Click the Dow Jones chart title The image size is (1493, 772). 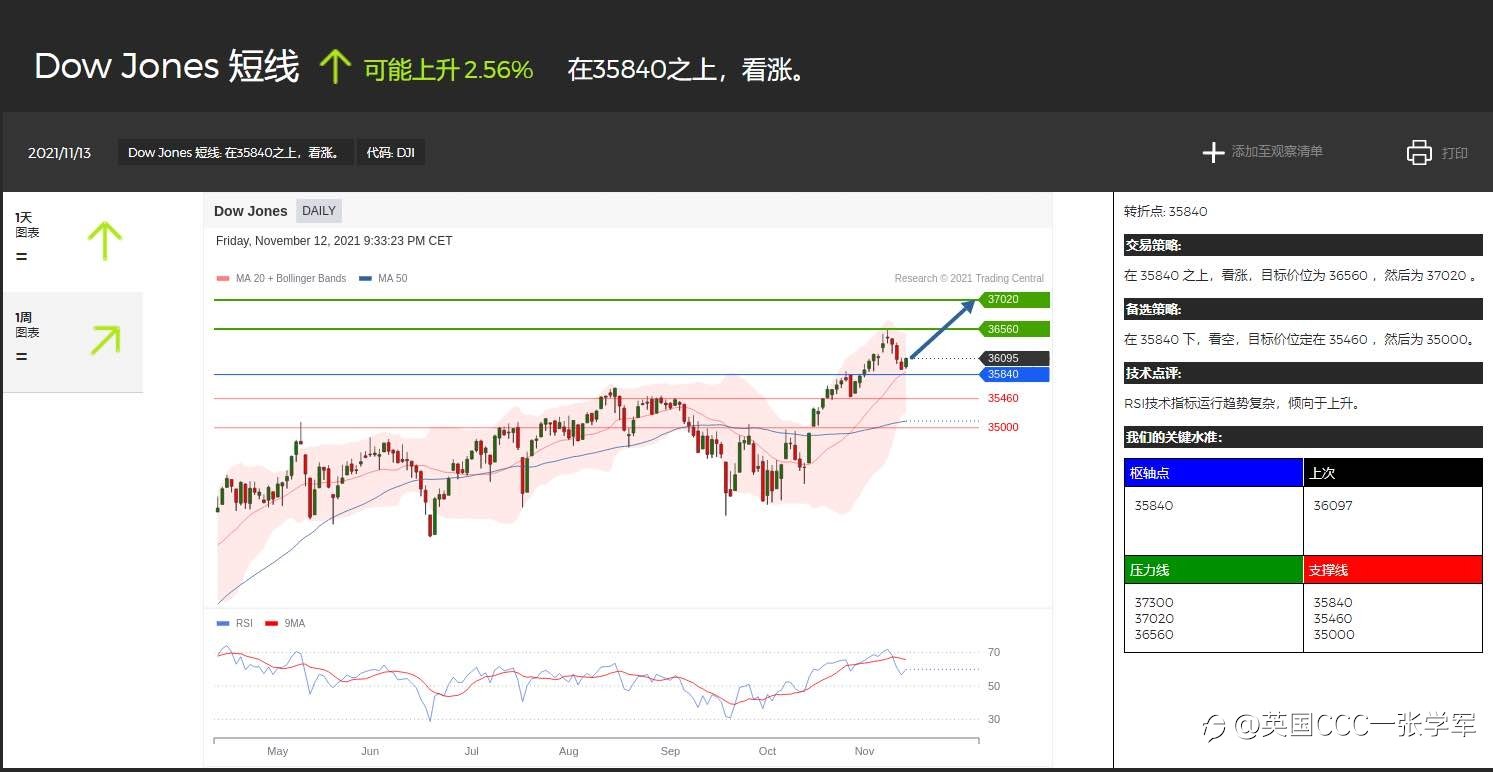click(x=250, y=211)
